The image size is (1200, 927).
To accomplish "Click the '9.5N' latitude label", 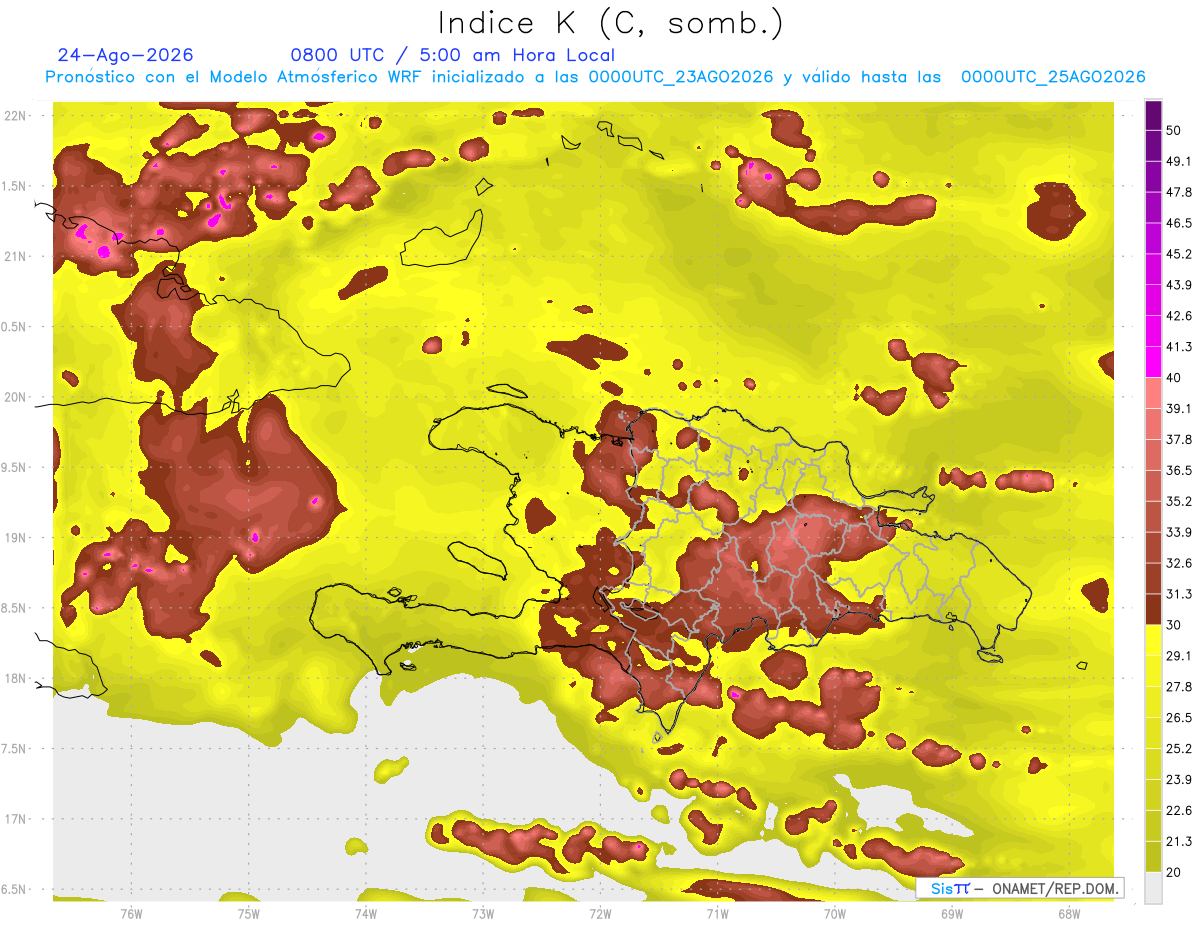I will pyautogui.click(x=15, y=467).
